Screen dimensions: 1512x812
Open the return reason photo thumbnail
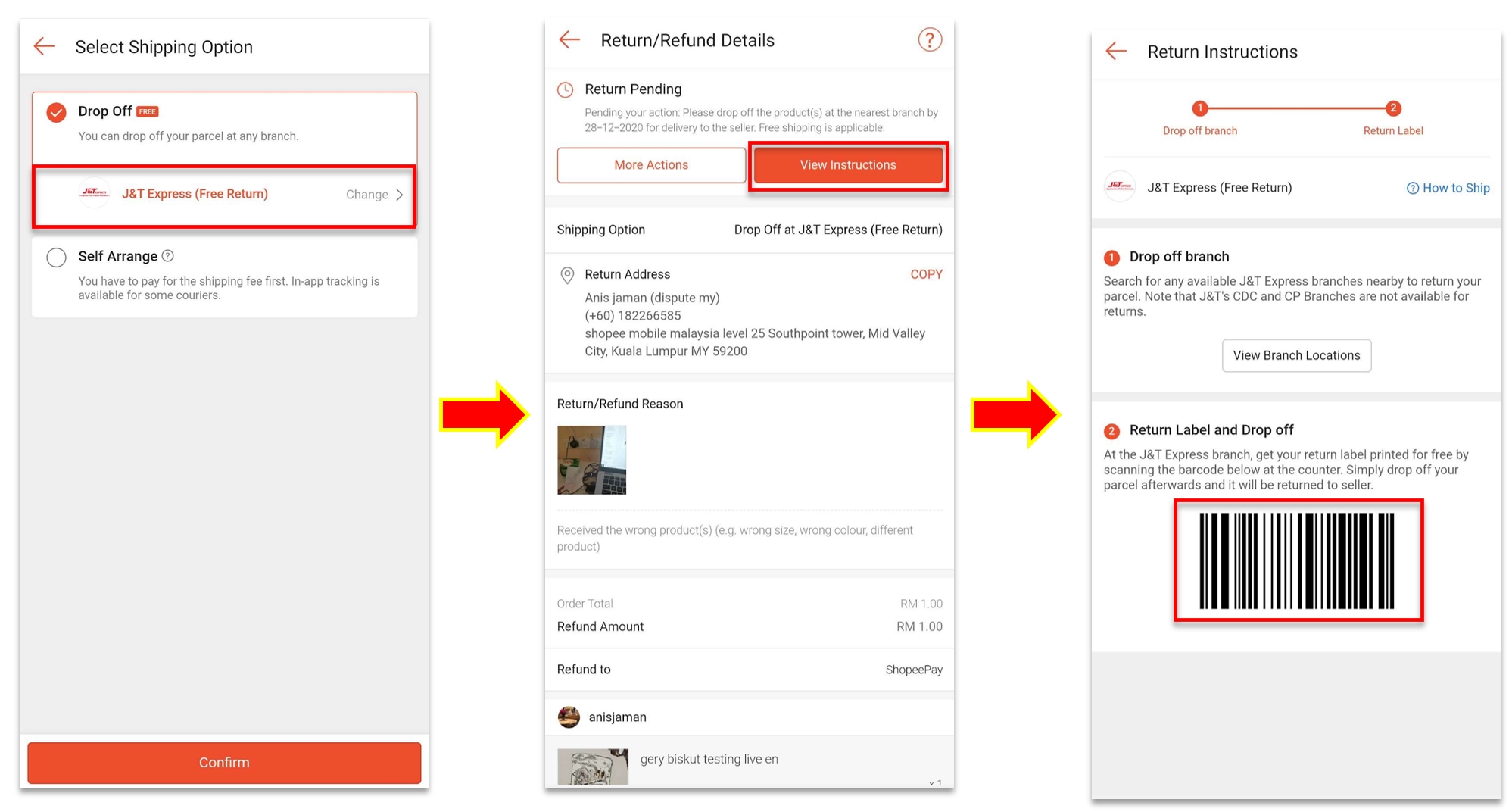592,460
